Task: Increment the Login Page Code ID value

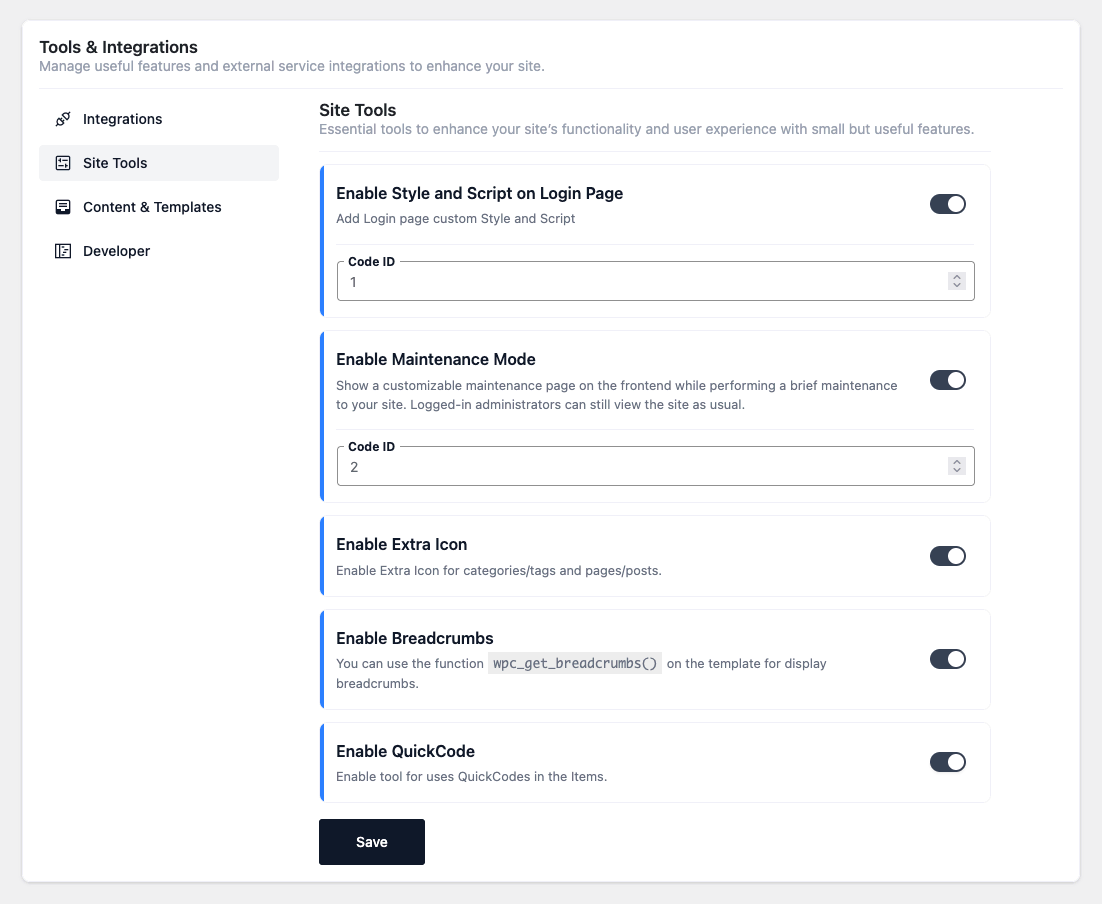Action: (x=957, y=278)
